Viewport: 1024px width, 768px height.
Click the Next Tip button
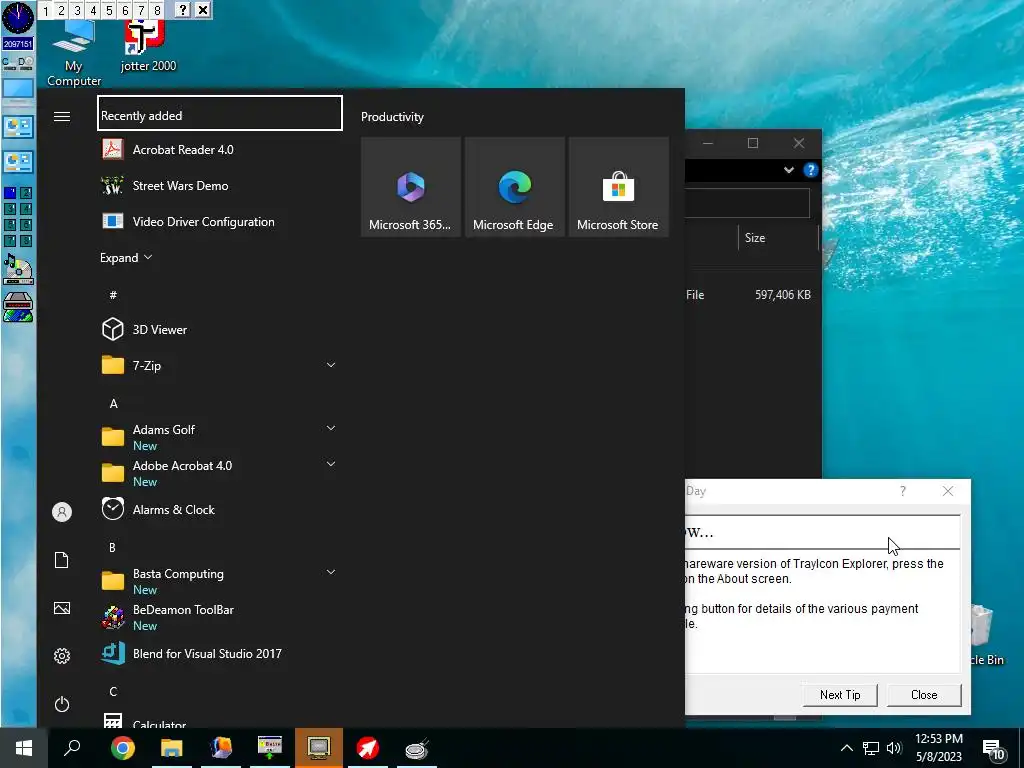[x=840, y=695]
